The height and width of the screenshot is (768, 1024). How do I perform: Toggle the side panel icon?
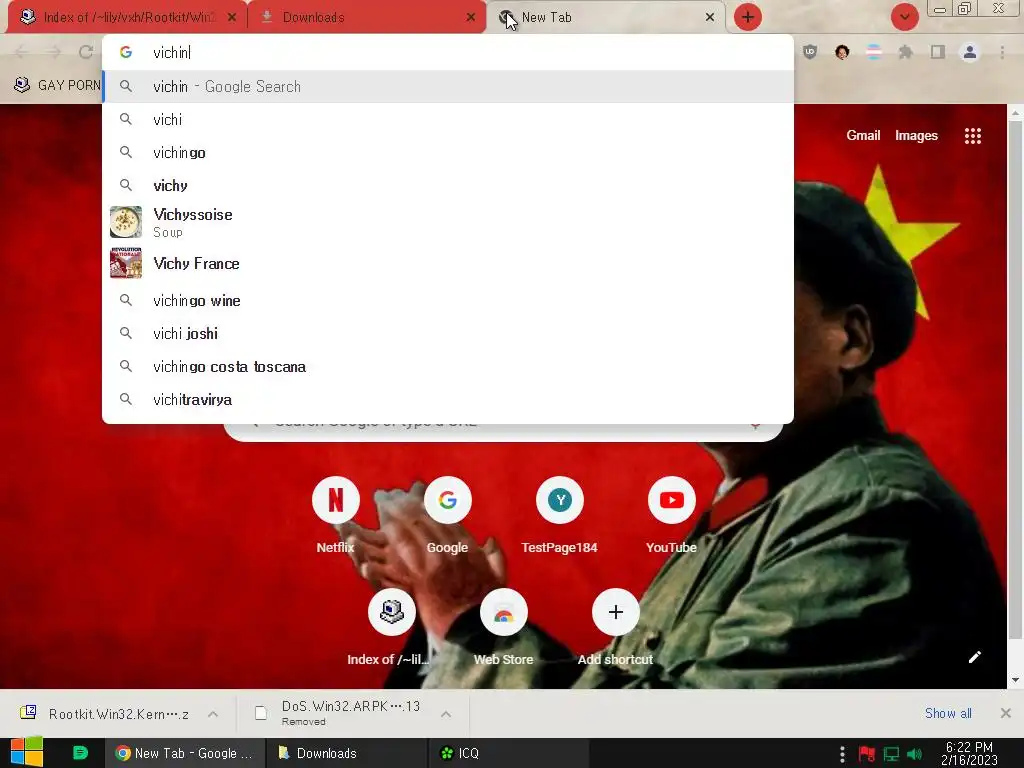coord(938,52)
